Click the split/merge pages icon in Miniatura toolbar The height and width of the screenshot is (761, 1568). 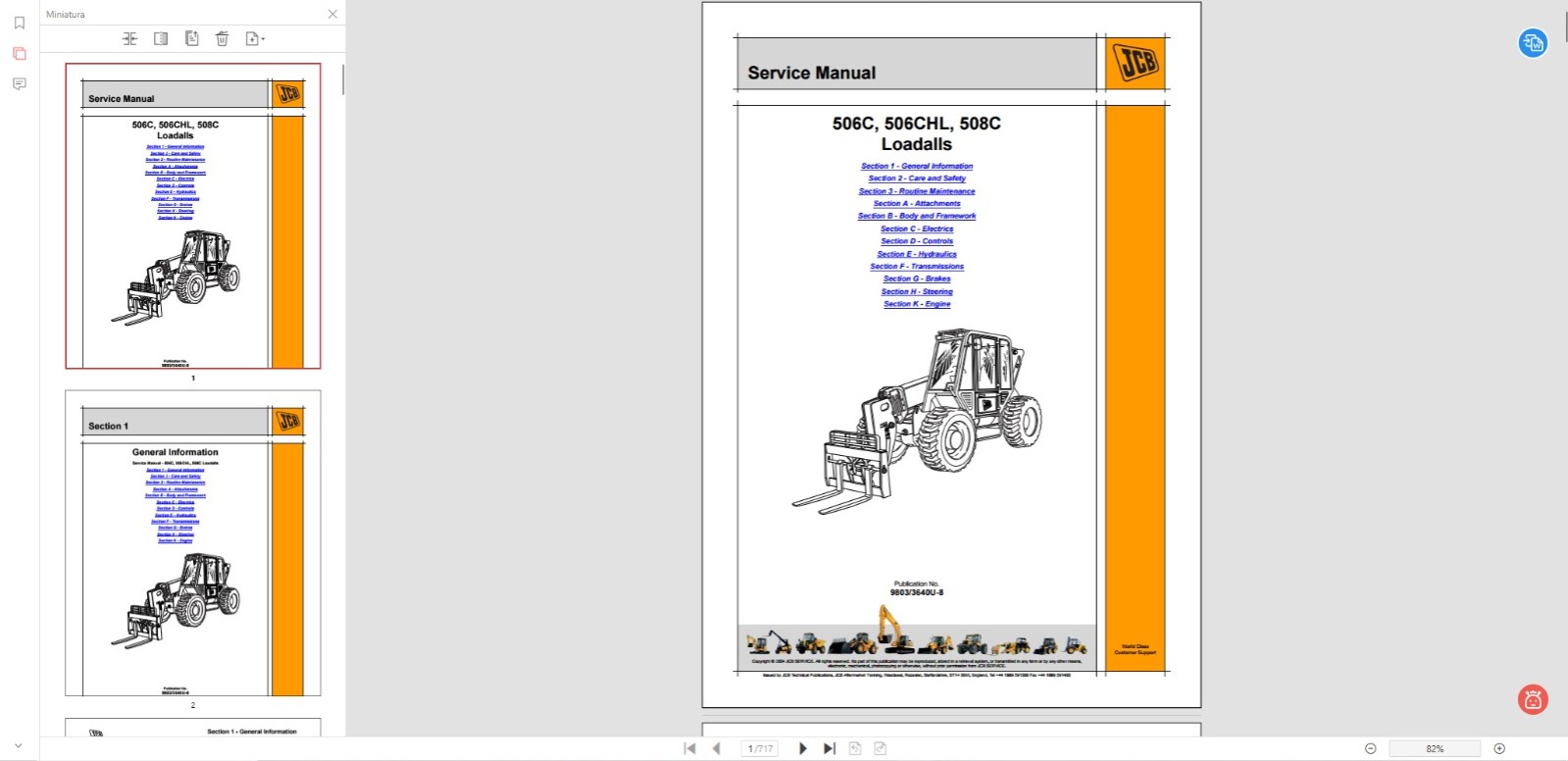129,38
